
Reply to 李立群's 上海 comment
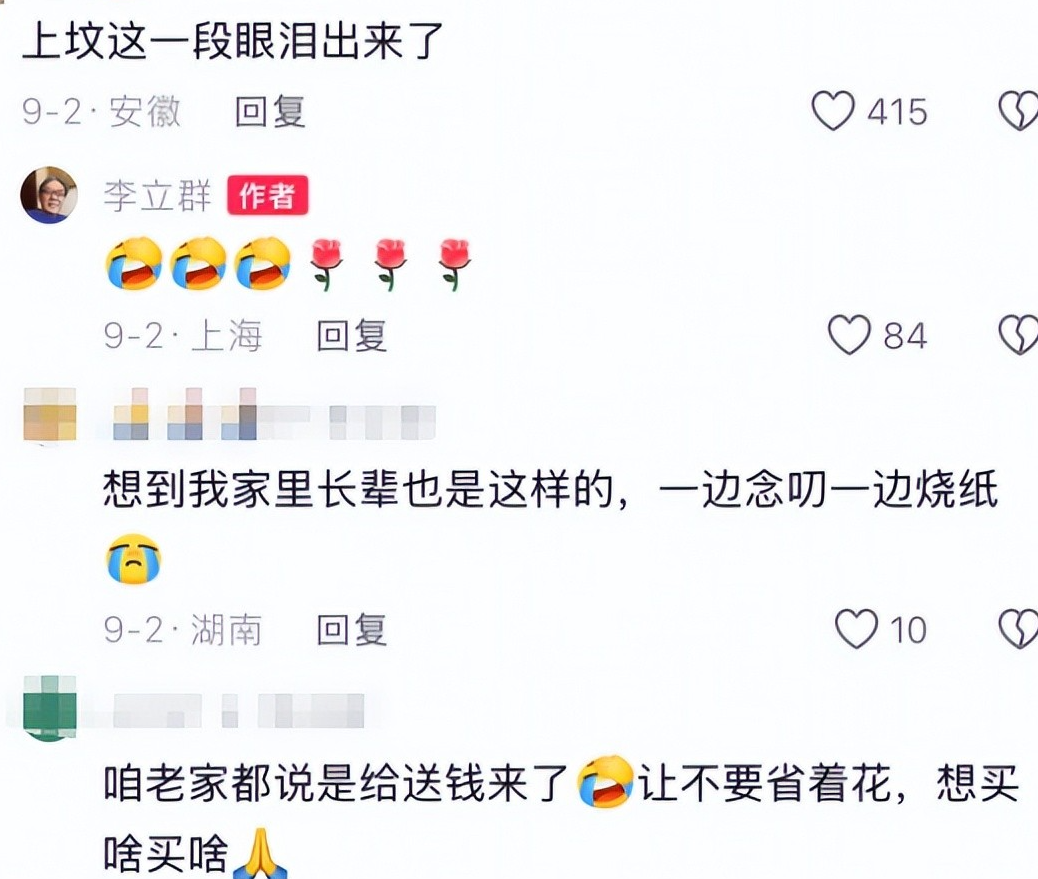coord(352,336)
